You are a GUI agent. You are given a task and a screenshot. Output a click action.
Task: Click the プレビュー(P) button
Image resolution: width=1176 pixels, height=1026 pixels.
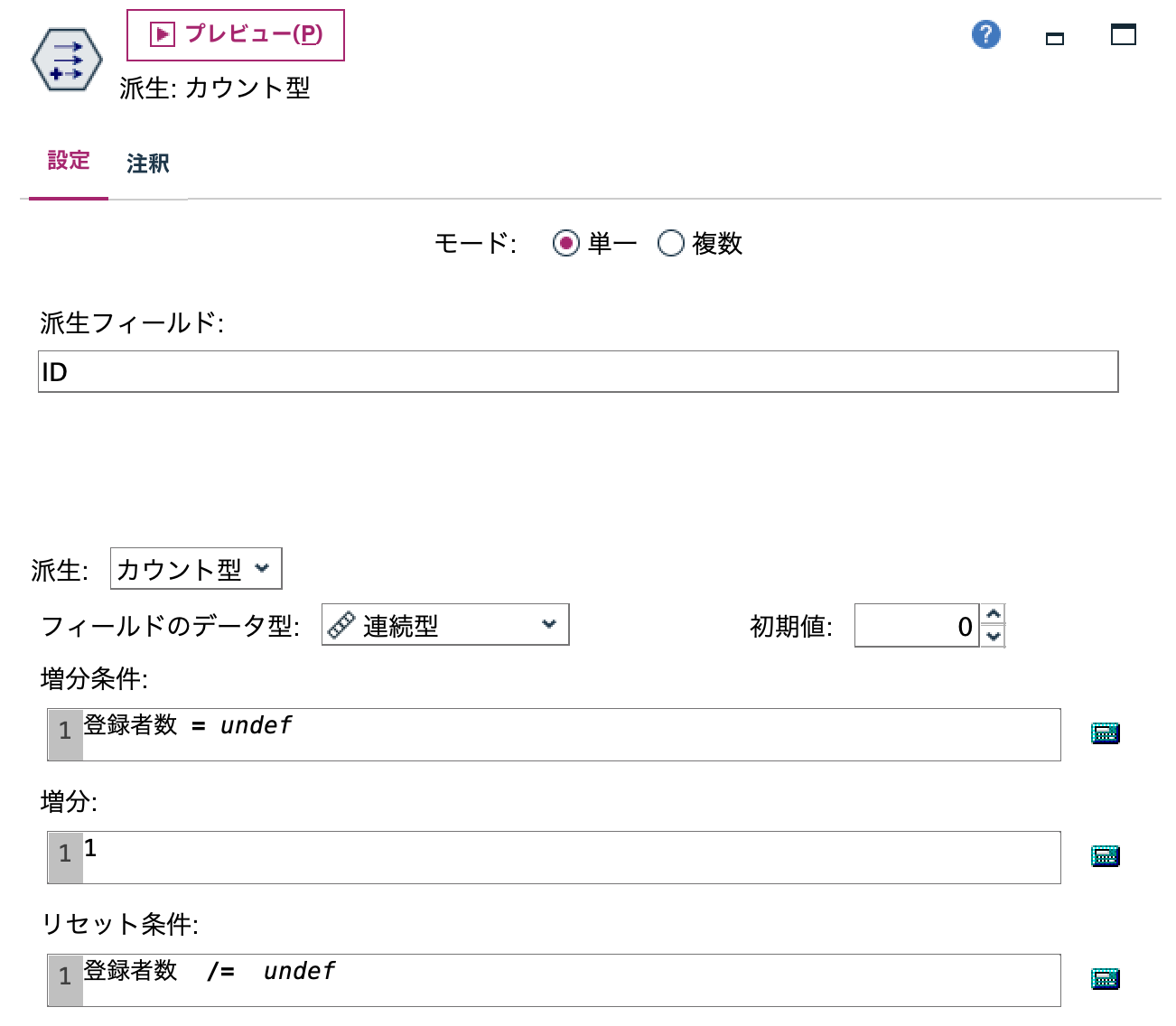click(x=235, y=34)
